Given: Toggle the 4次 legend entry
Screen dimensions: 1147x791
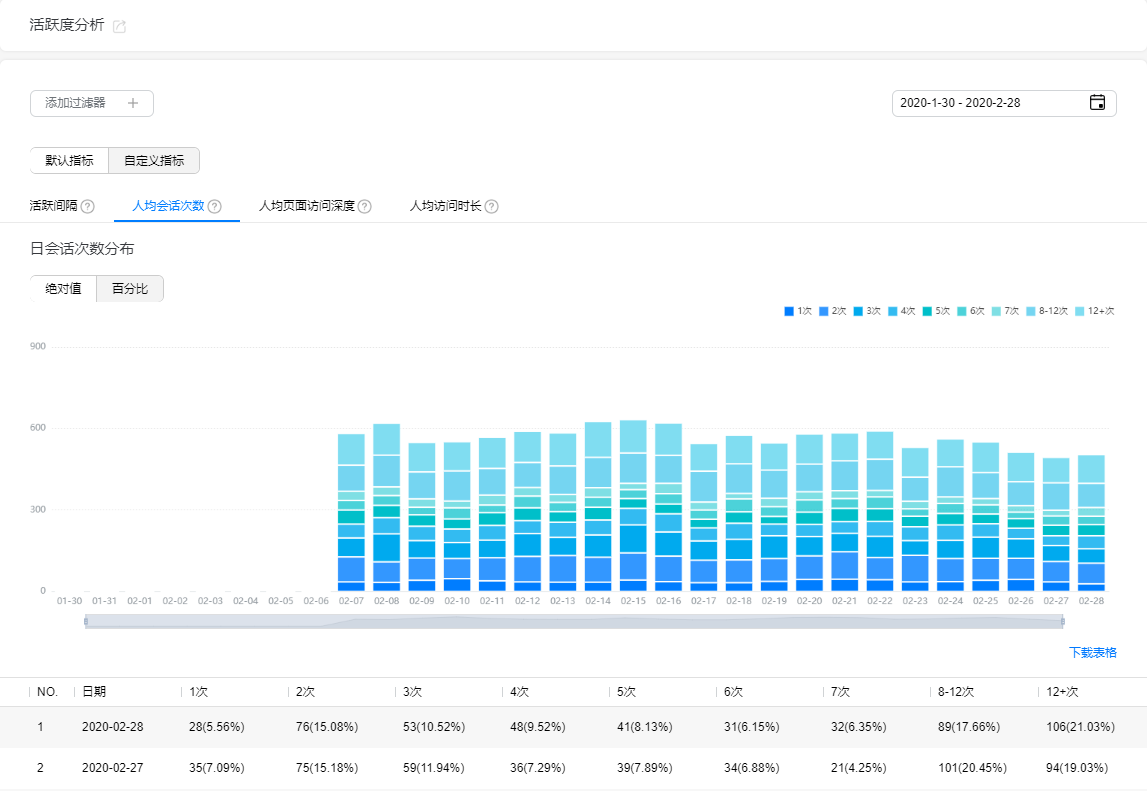Looking at the screenshot, I should click(901, 311).
